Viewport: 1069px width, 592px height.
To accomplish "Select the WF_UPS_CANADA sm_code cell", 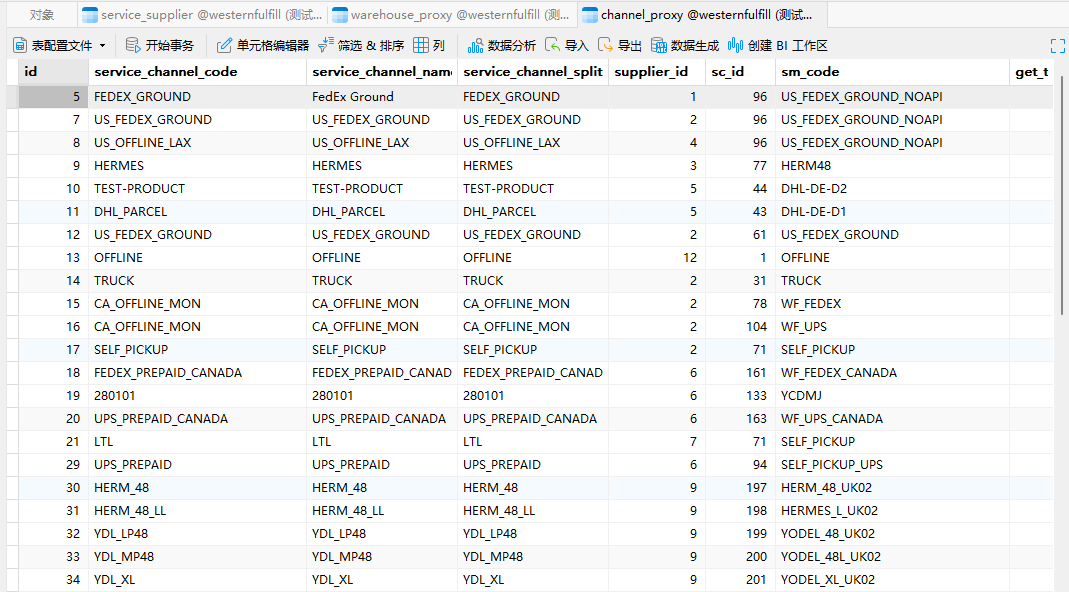I will pyautogui.click(x=892, y=419).
